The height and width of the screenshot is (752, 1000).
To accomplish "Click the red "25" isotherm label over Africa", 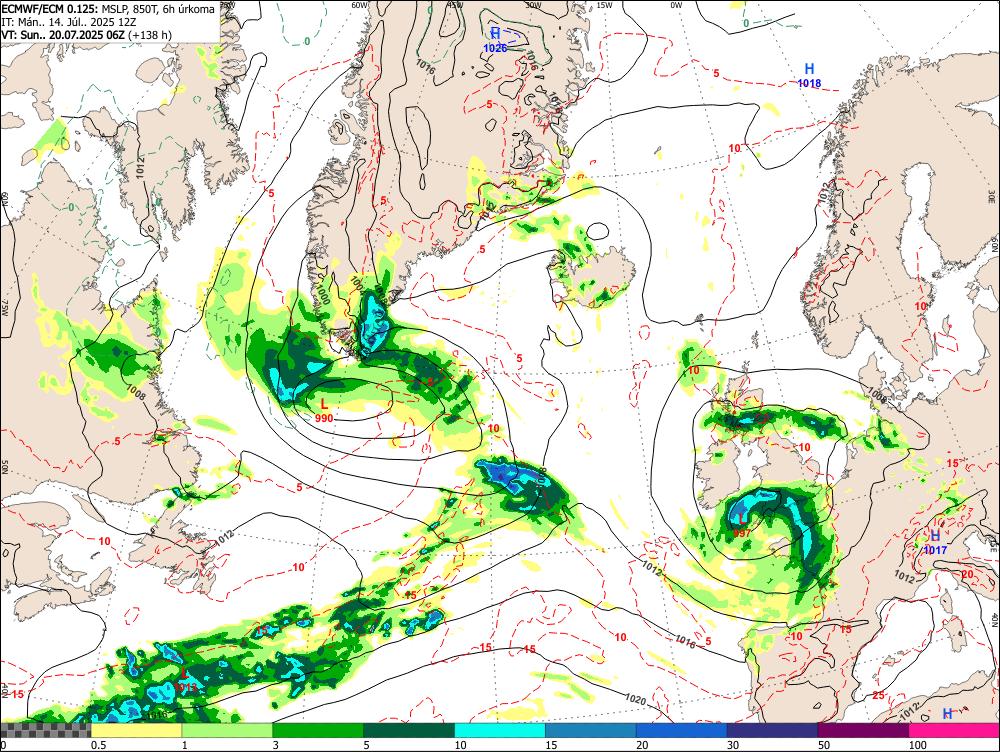I will 878,695.
